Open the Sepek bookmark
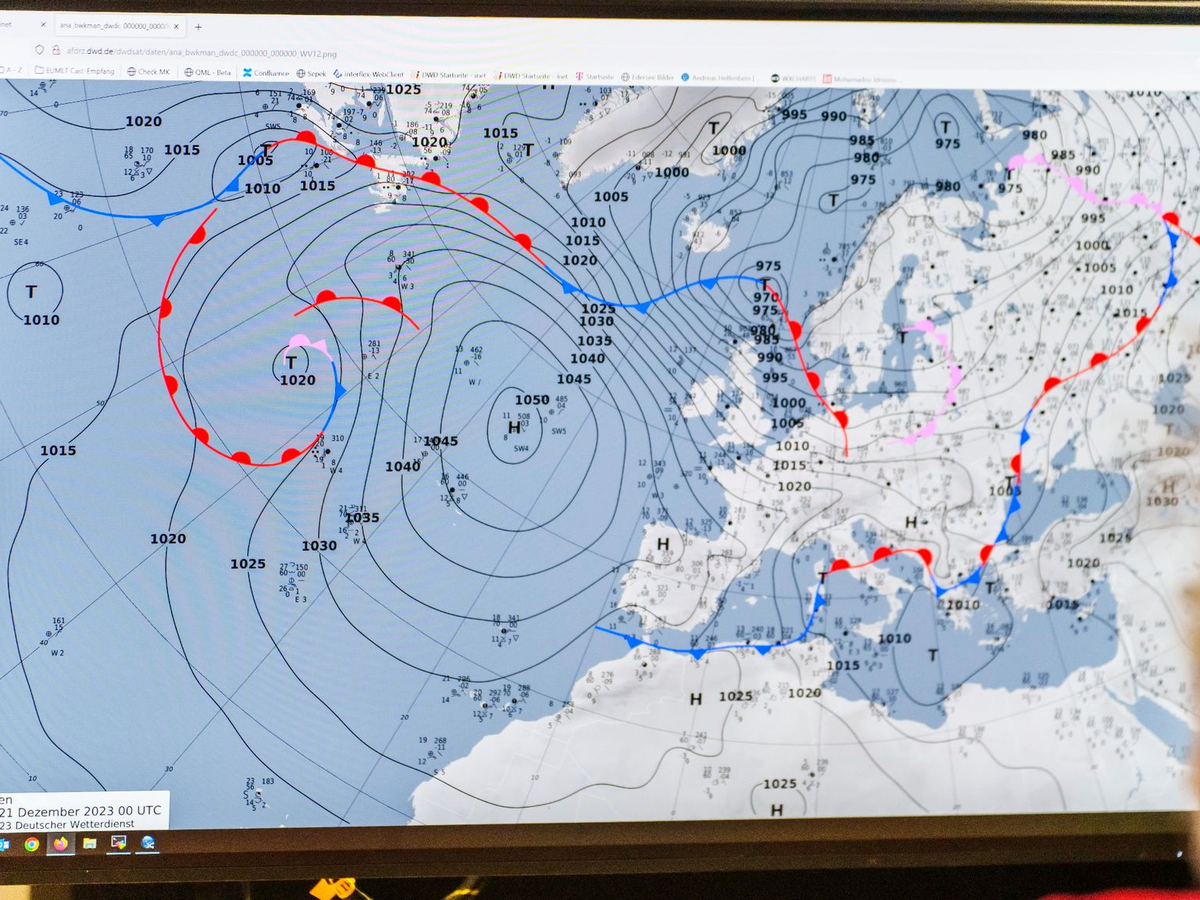Image resolution: width=1200 pixels, height=900 pixels. [311, 73]
